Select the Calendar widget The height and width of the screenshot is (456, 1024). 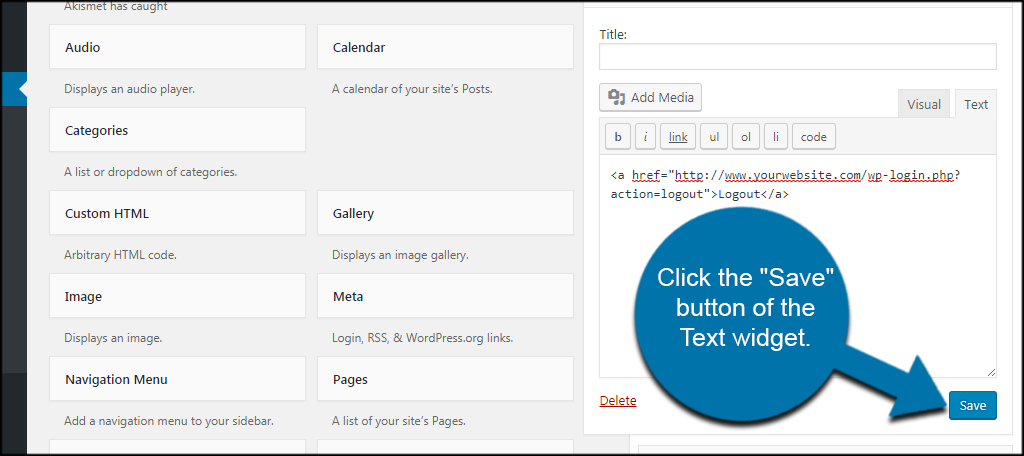tap(445, 47)
